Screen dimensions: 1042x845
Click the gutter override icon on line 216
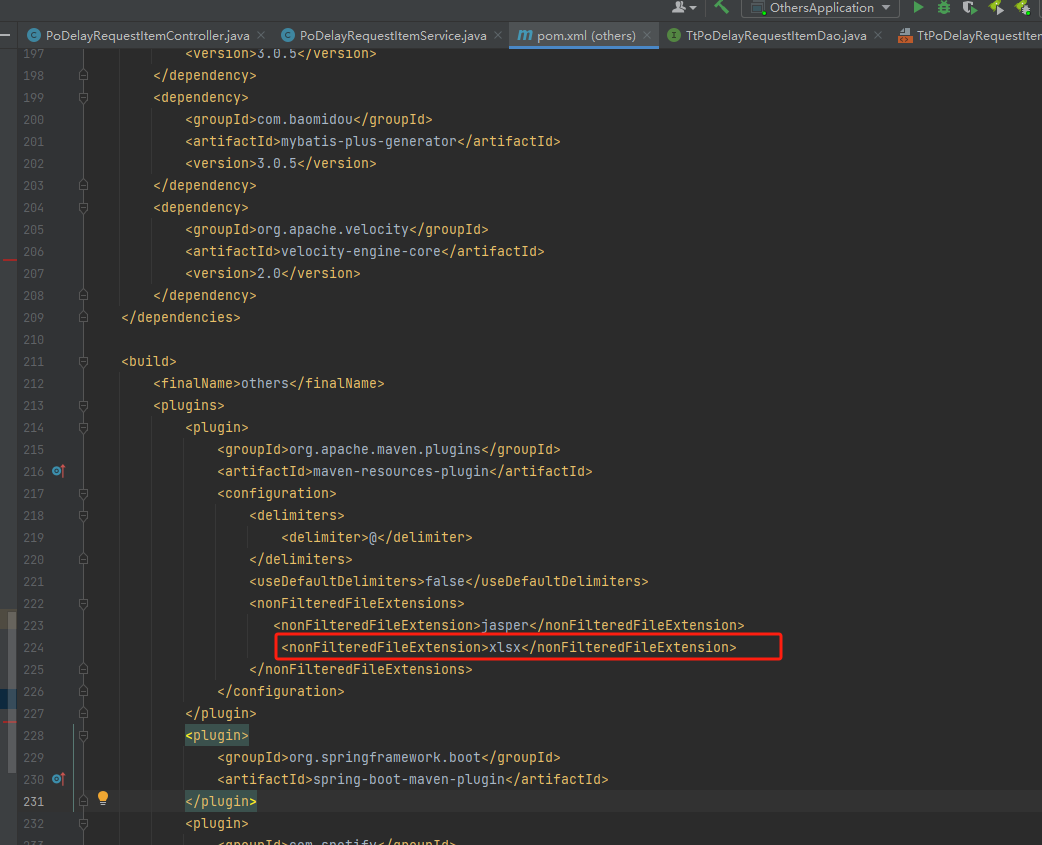tap(58, 471)
